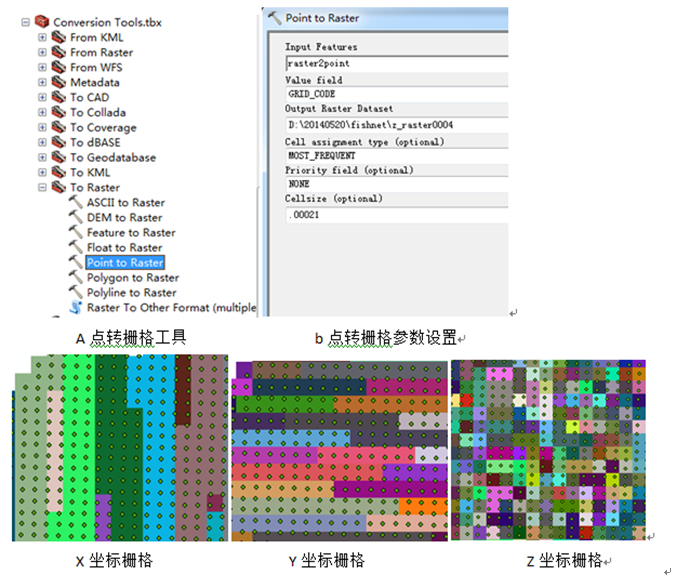Expand the Metadata toolset
This screenshot has width=674, height=584.
pos(42,82)
